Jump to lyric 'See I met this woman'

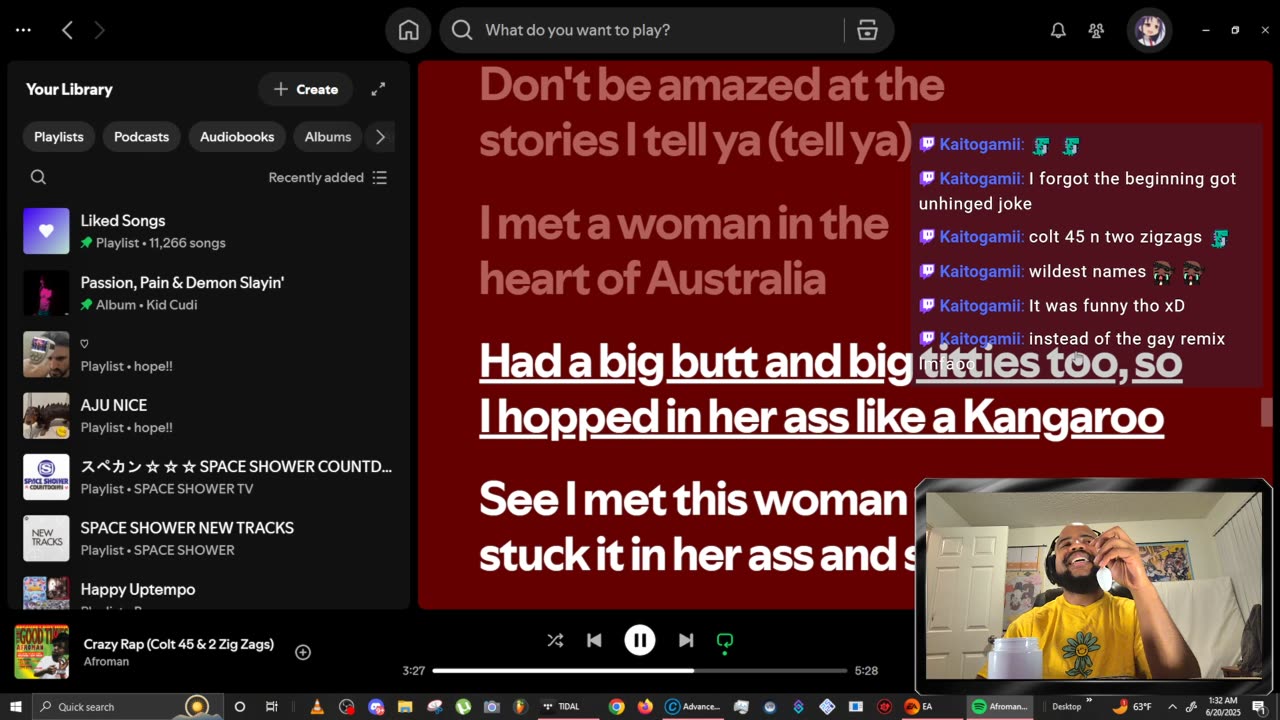point(693,498)
